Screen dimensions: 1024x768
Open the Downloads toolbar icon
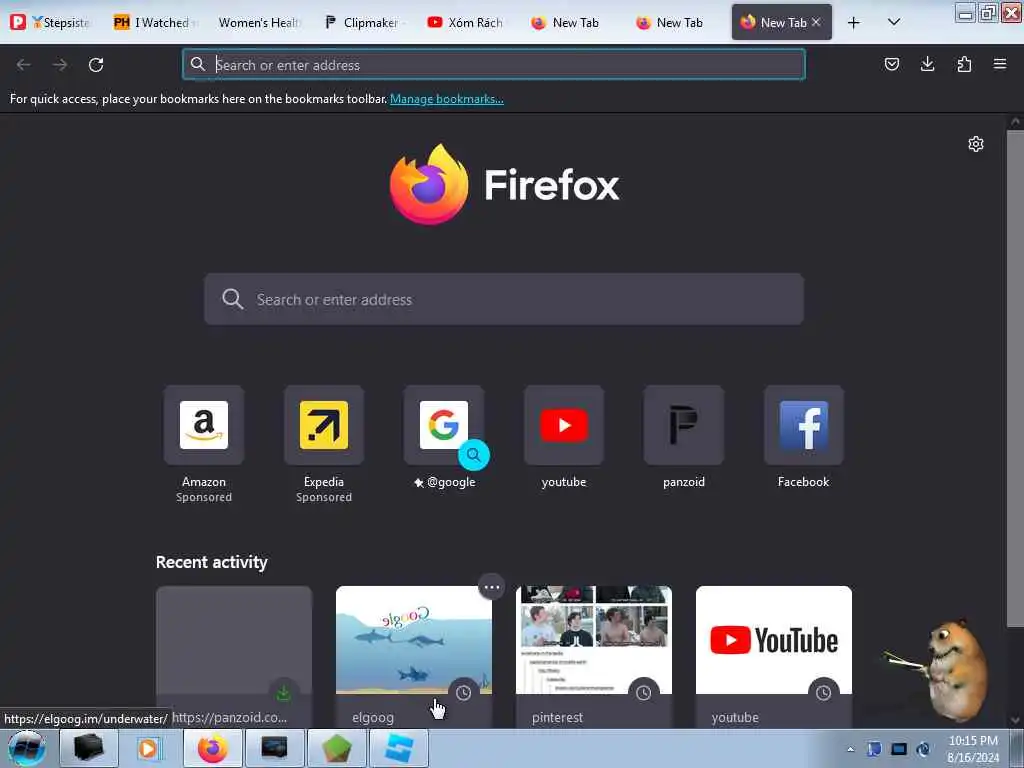pos(927,64)
